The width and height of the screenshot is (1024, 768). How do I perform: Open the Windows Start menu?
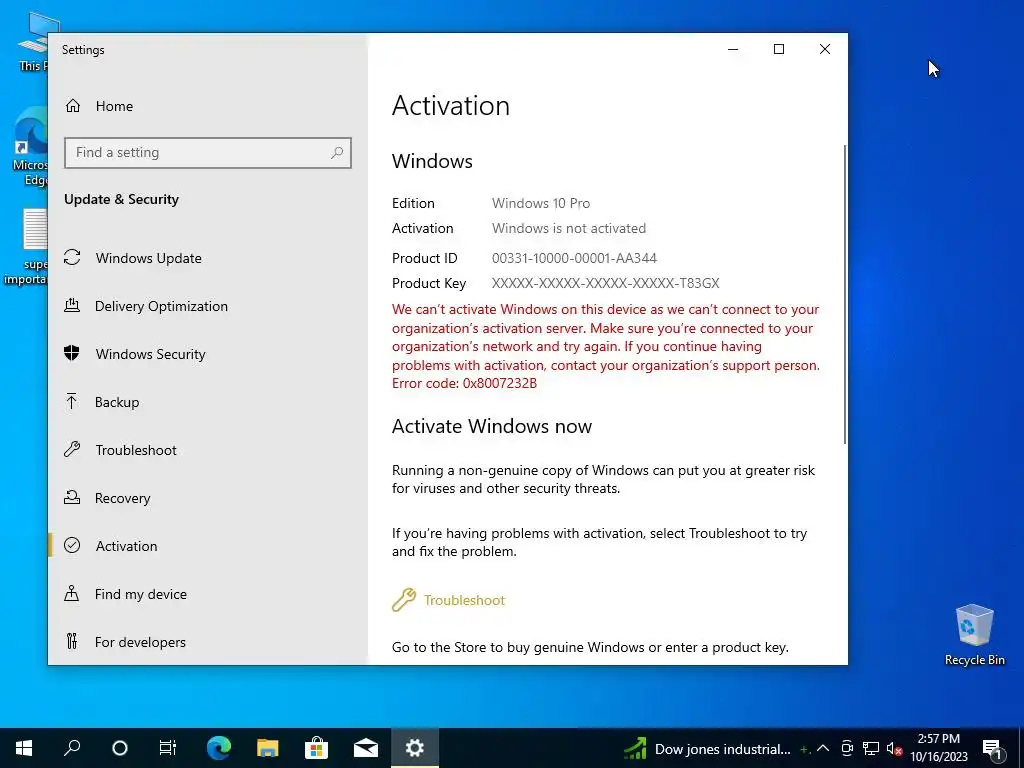pos(24,748)
